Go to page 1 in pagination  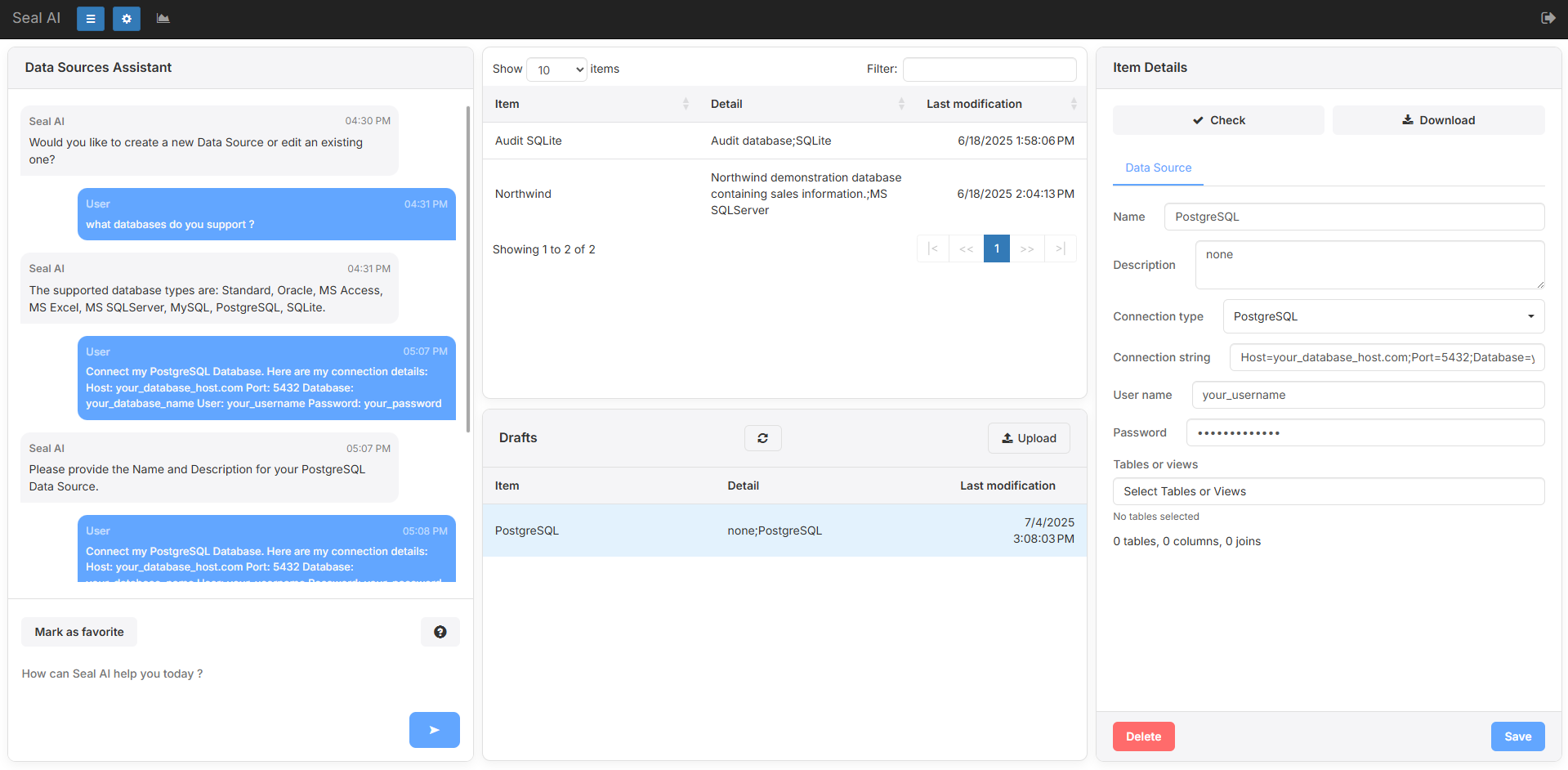996,248
